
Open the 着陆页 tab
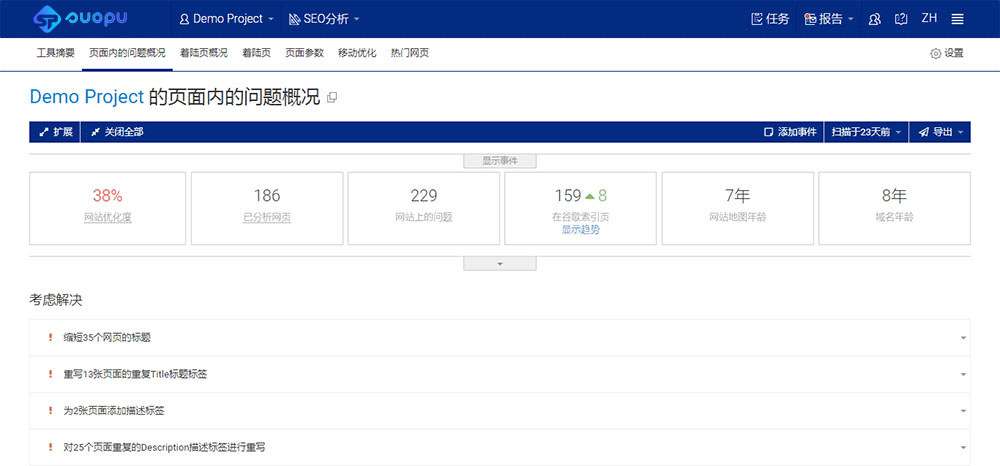pos(256,54)
